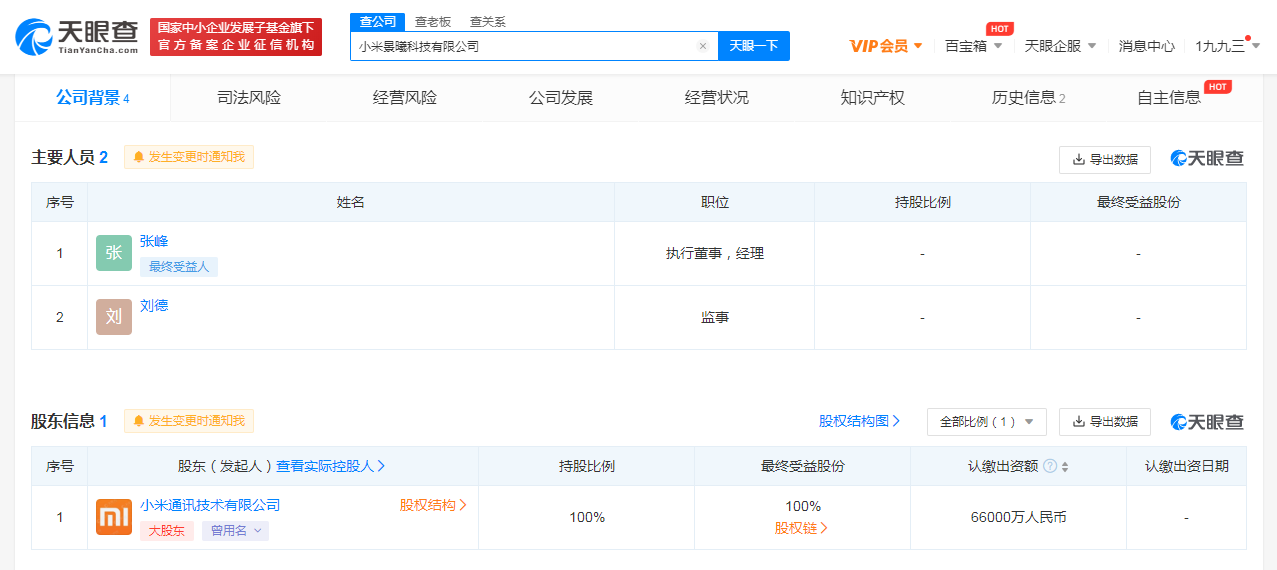
Task: Click 执行董事，经理 position cell
Action: tap(715, 253)
